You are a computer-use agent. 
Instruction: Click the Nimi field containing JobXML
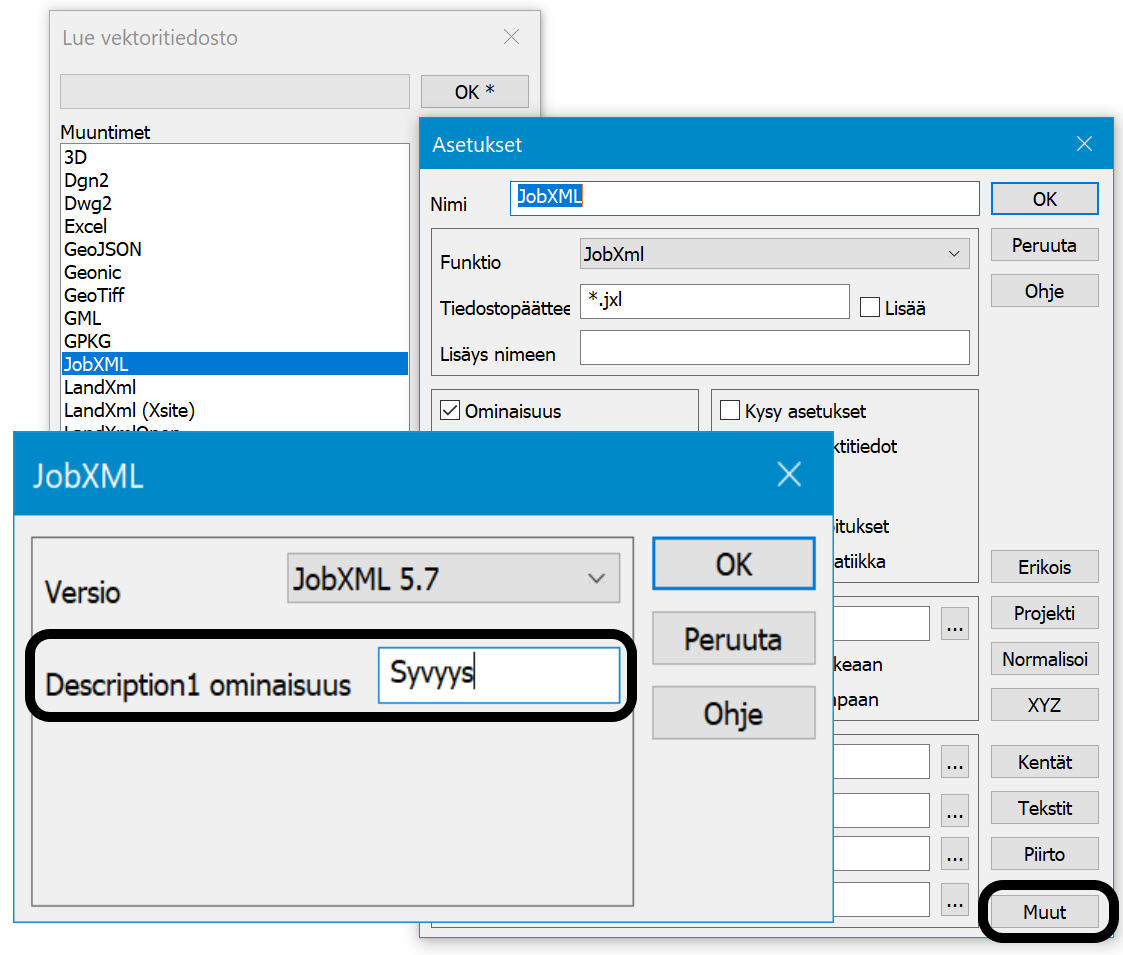[744, 198]
